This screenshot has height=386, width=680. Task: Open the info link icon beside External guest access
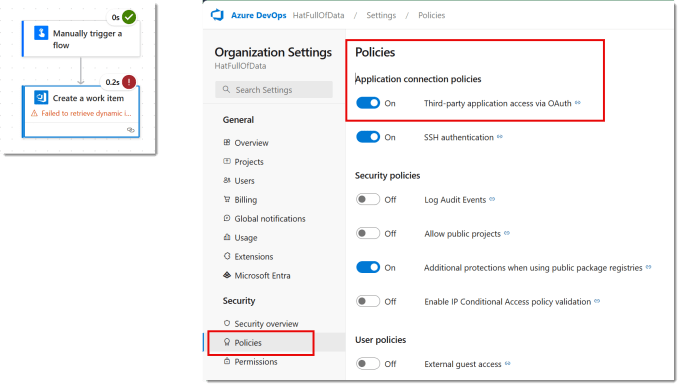tap(508, 363)
